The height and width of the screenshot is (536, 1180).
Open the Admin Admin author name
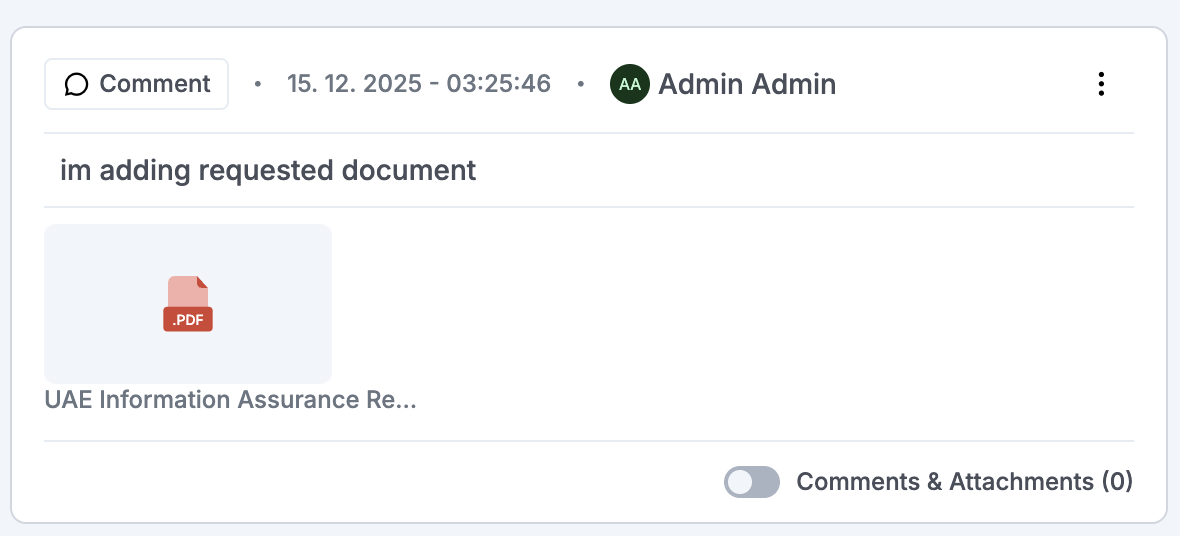point(747,84)
